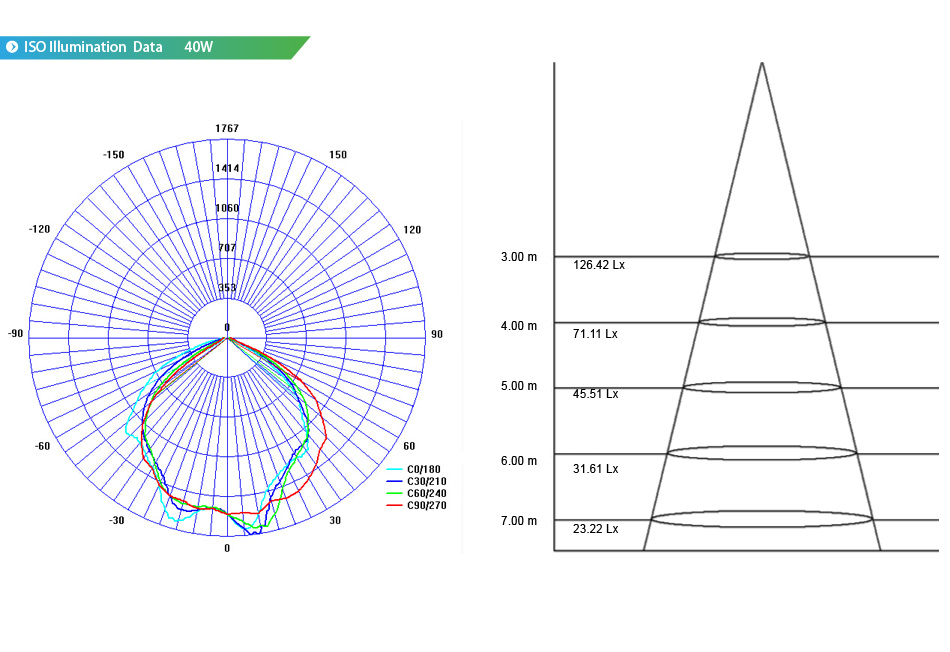The height and width of the screenshot is (652, 950).
Task: Click the 707 ring value label
Action: click(x=227, y=247)
